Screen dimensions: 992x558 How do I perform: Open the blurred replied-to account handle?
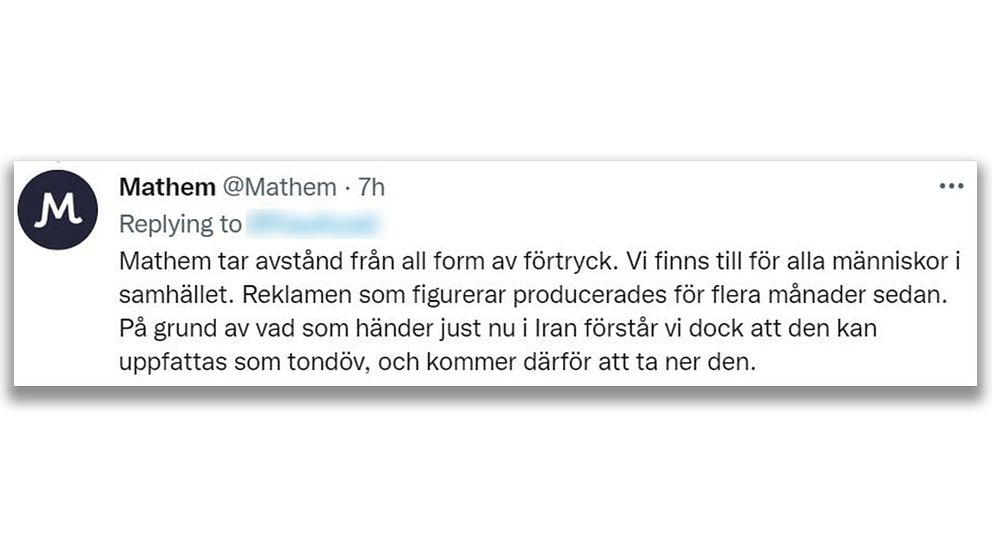click(316, 224)
